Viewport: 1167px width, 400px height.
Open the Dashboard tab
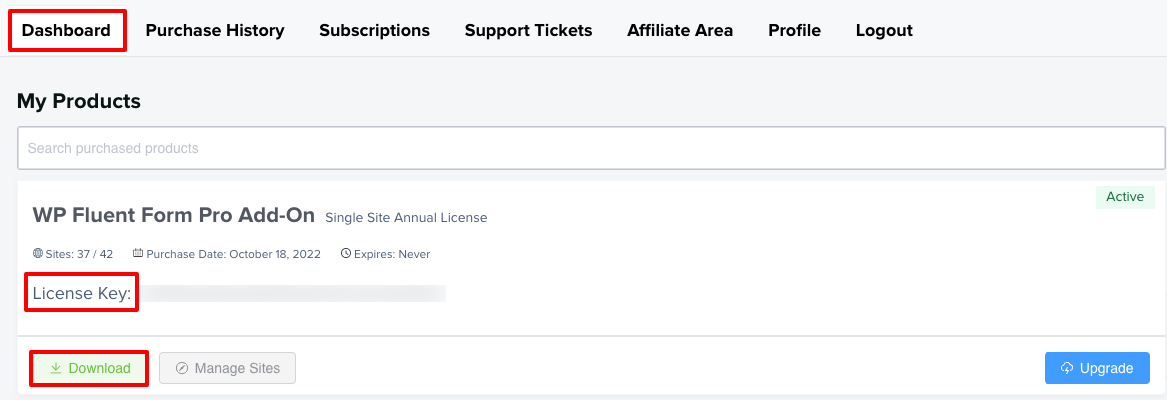pyautogui.click(x=66, y=30)
